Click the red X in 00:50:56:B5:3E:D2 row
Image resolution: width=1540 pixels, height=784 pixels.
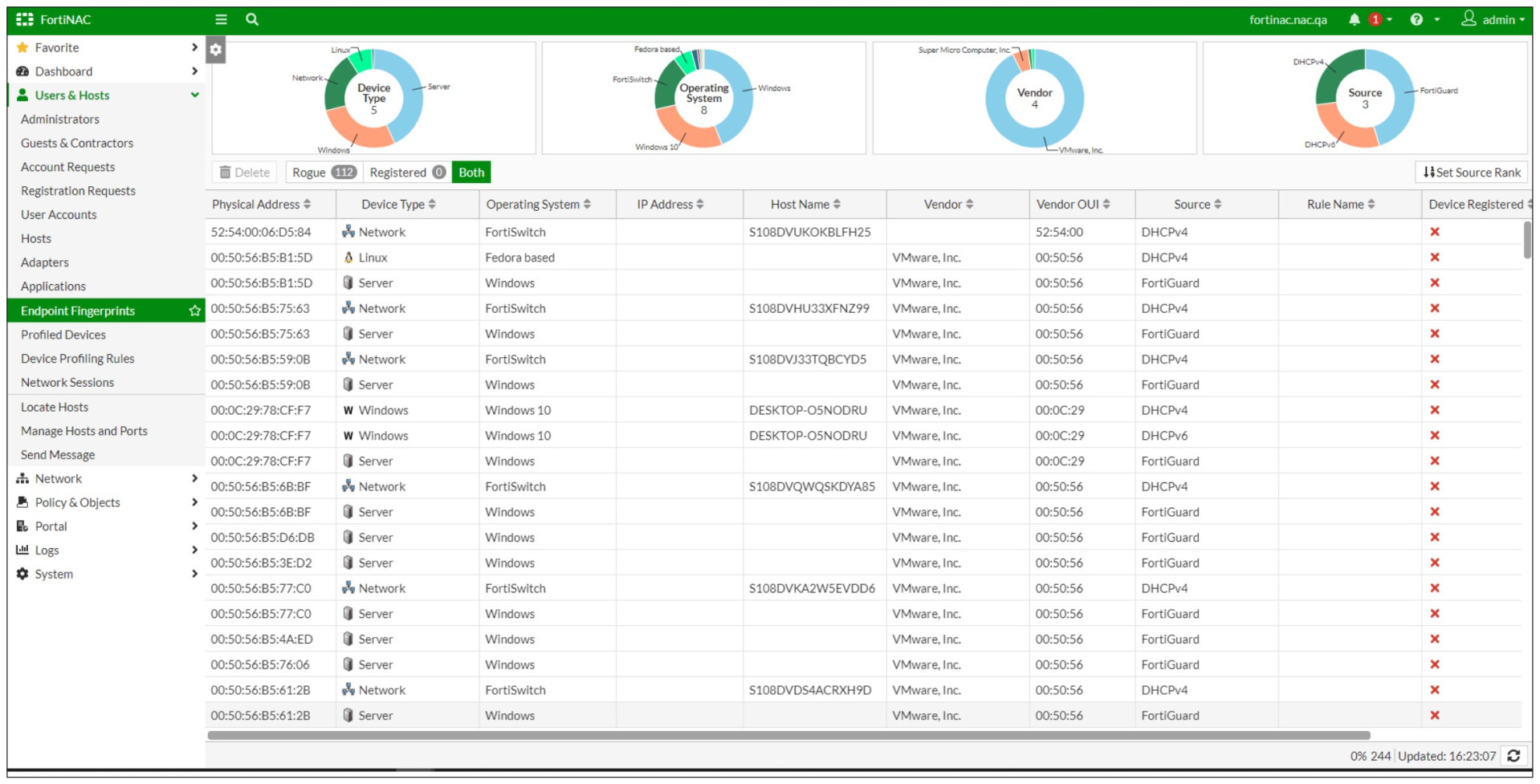click(1435, 563)
